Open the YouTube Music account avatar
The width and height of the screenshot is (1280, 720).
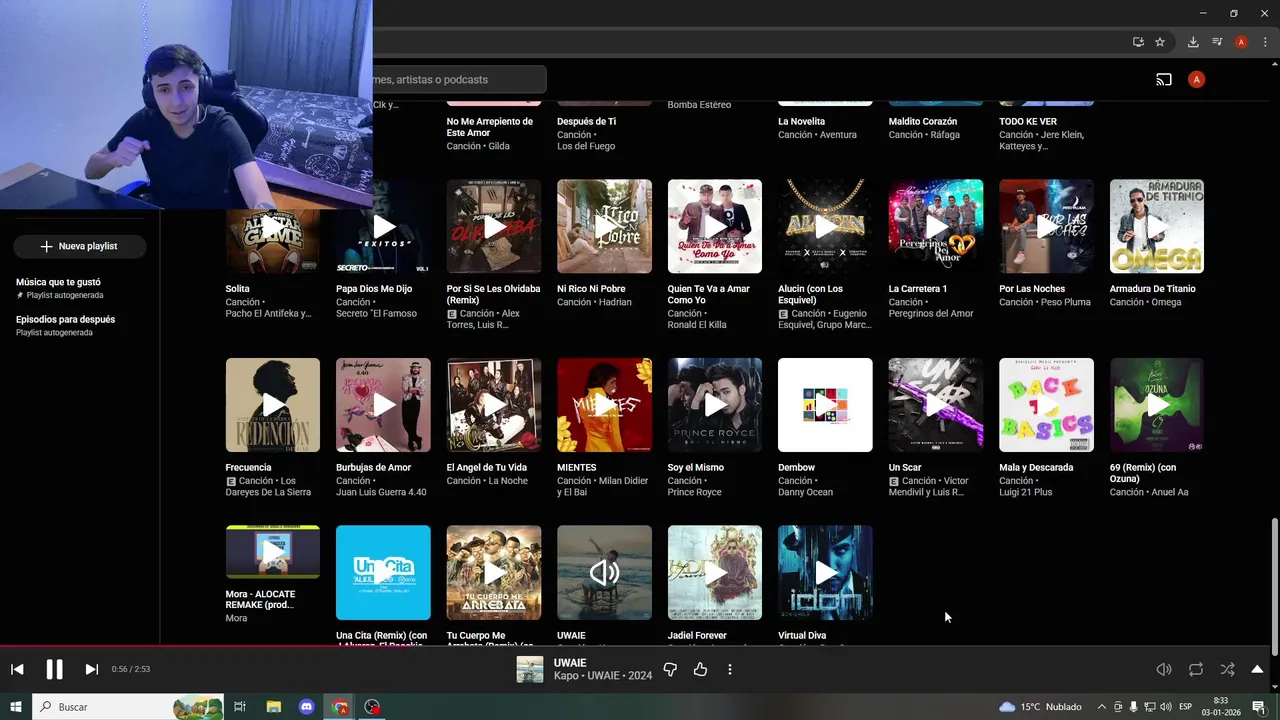coord(1196,79)
